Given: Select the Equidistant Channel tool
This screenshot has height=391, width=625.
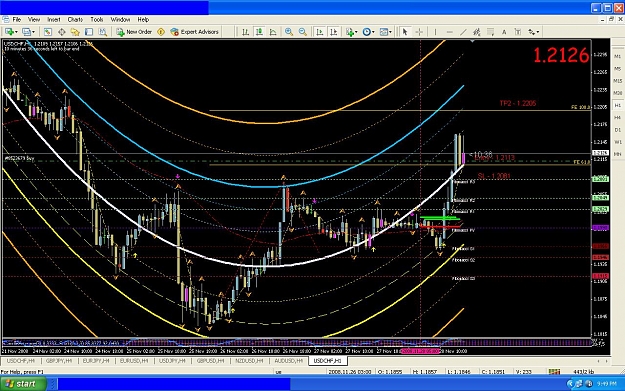Looking at the screenshot, I should [x=476, y=32].
